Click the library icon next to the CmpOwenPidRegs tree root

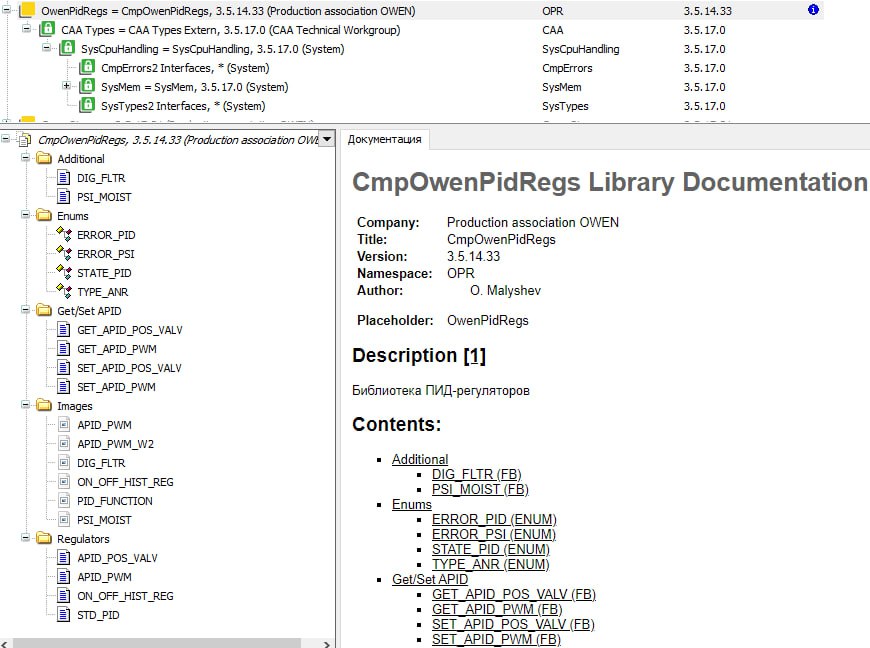24,140
